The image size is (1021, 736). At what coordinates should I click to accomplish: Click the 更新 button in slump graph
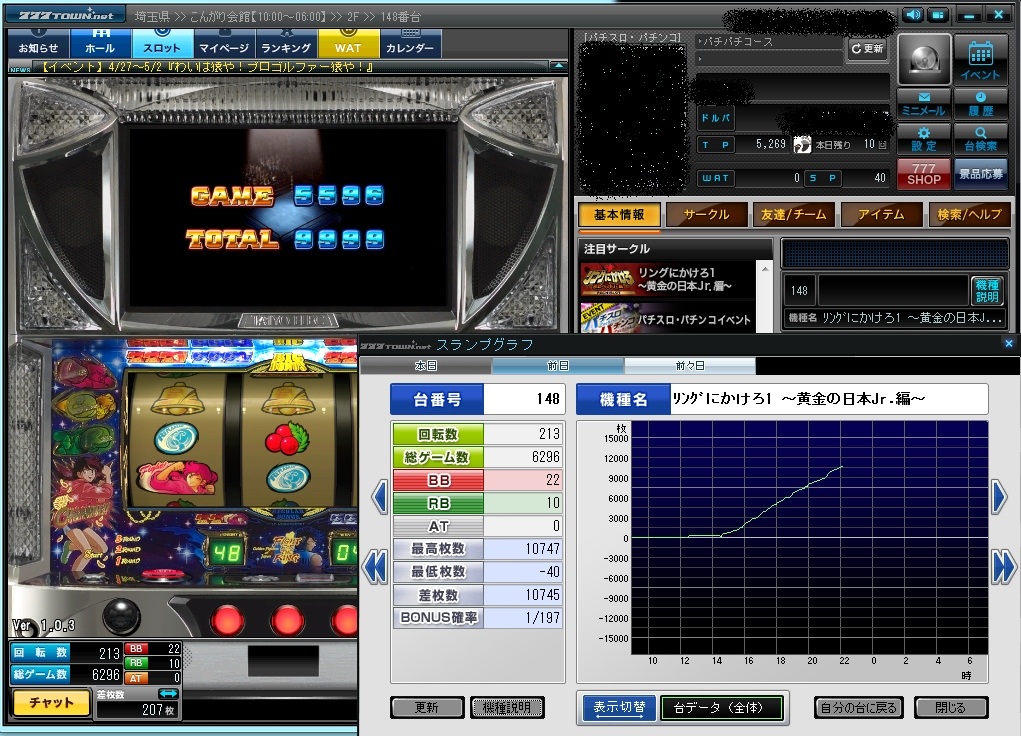tap(427, 707)
